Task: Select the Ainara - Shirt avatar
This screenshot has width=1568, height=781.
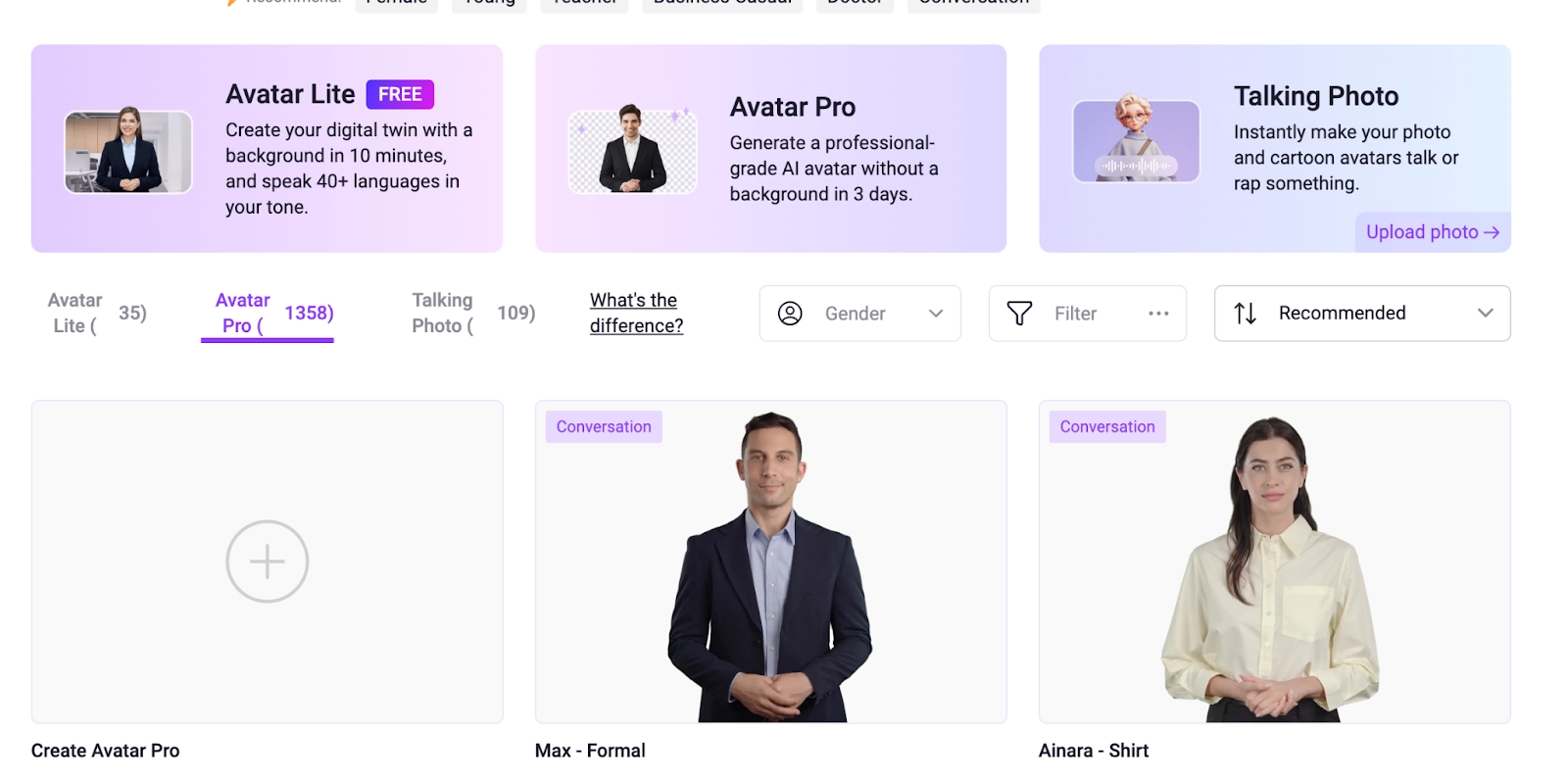Action: (x=1275, y=561)
